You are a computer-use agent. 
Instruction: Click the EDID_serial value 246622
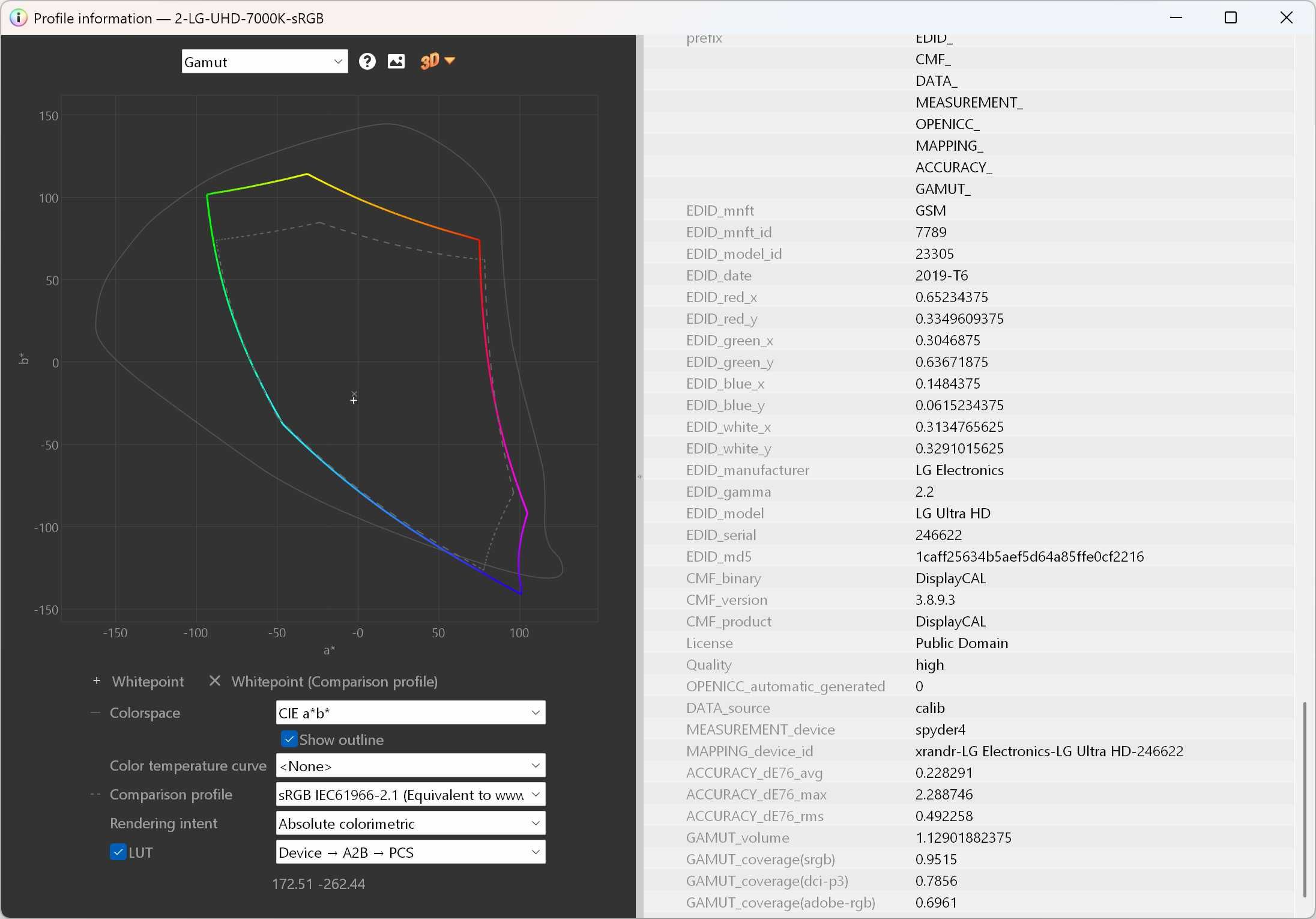pos(938,535)
